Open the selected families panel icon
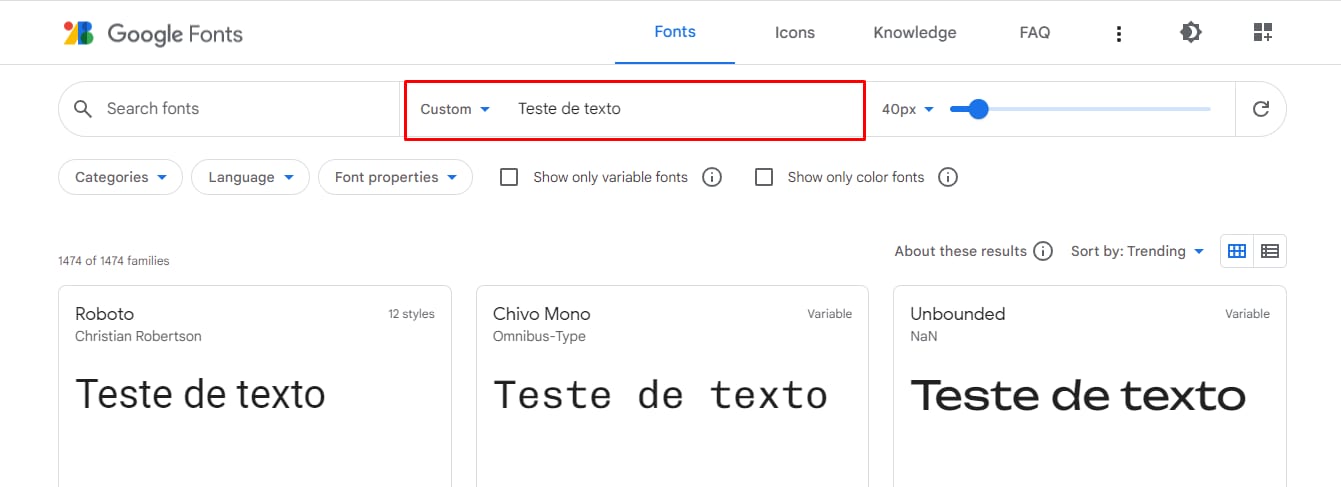This screenshot has height=487, width=1341. click(x=1262, y=33)
